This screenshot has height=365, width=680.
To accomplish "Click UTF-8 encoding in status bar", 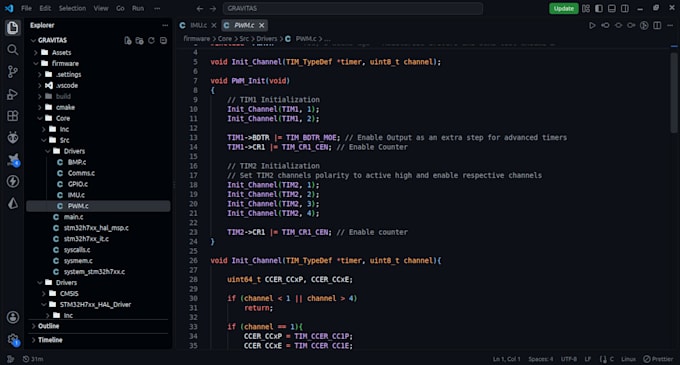I will tap(569, 359).
